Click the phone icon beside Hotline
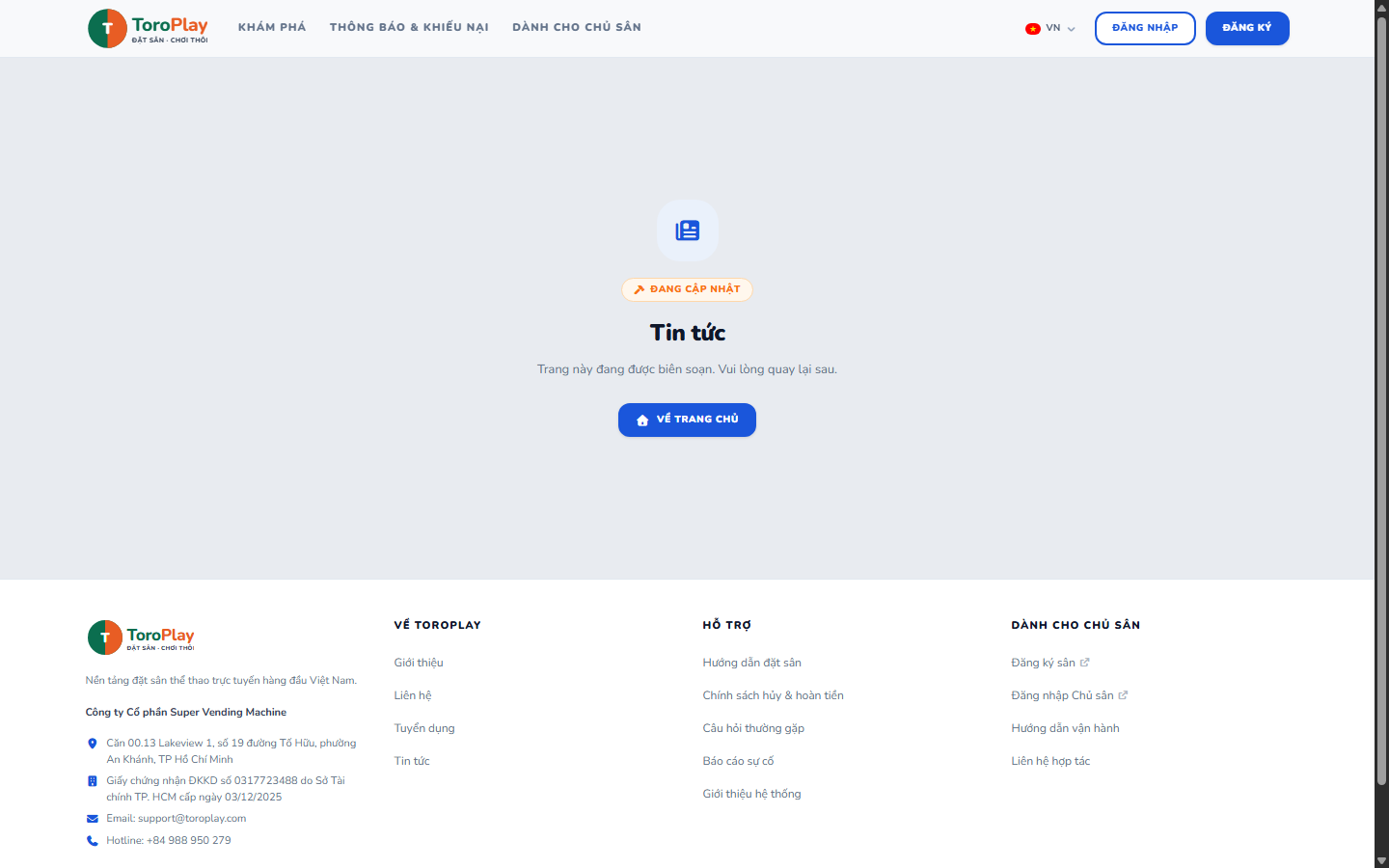Viewport: 1389px width, 868px height. (93, 841)
